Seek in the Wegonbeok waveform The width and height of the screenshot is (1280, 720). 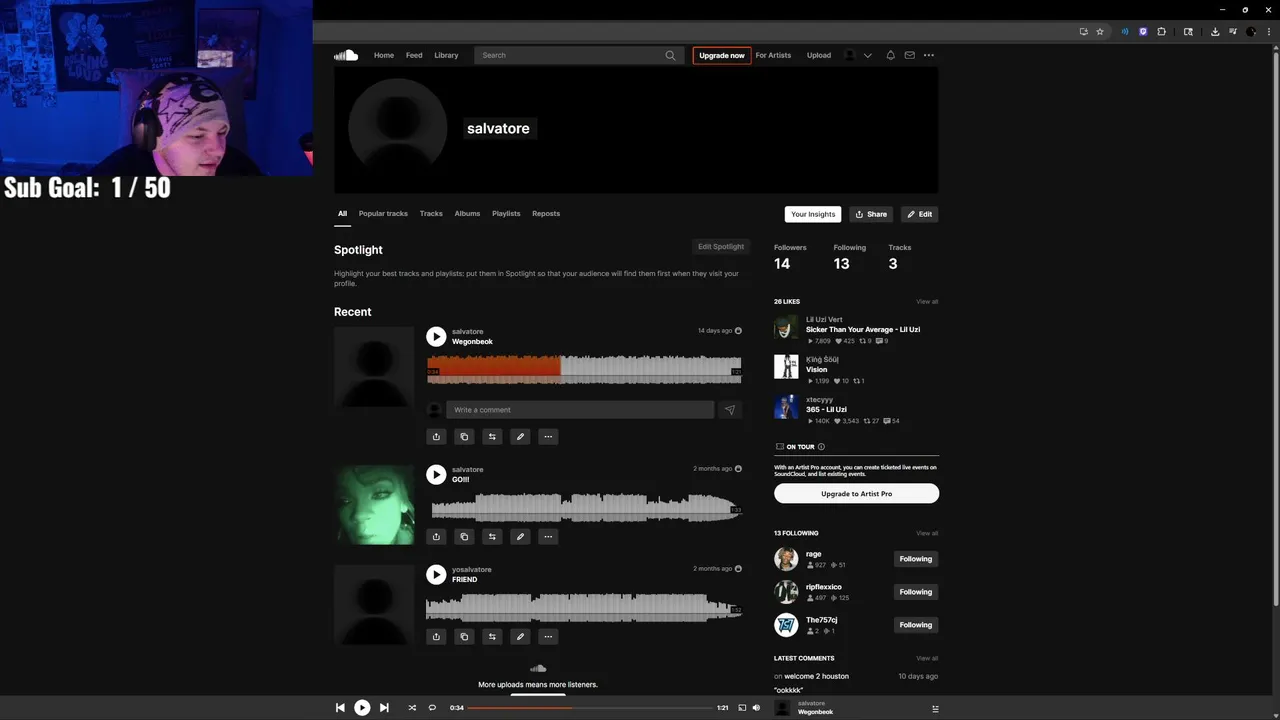(584, 369)
